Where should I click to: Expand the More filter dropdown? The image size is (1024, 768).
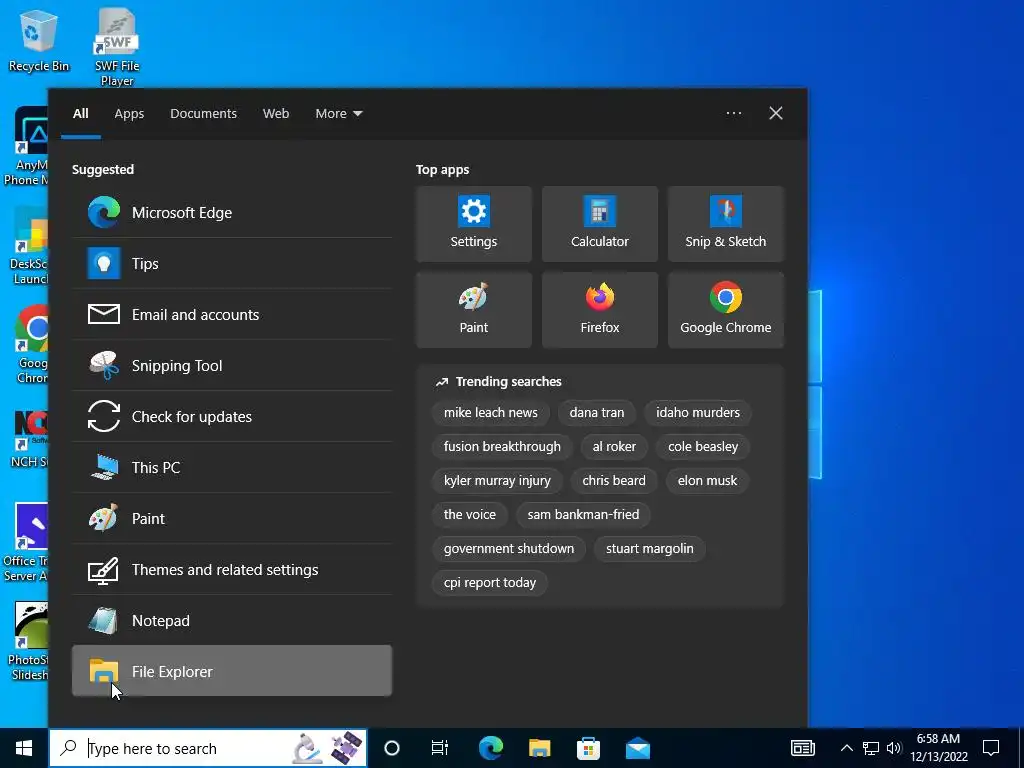click(x=338, y=114)
